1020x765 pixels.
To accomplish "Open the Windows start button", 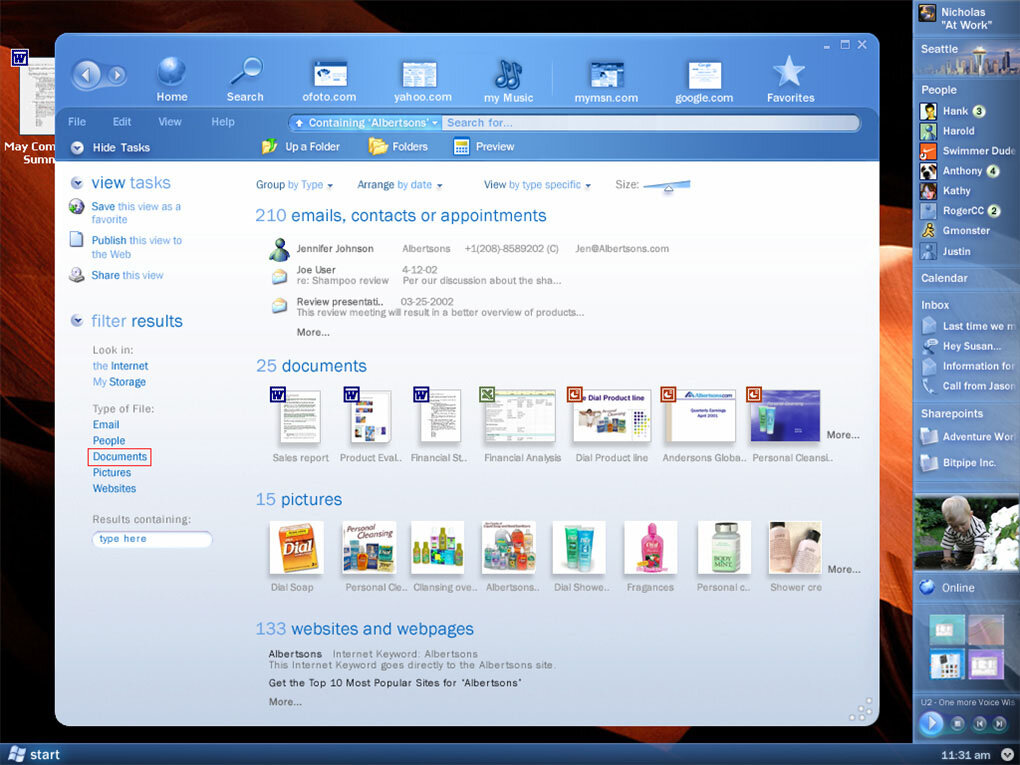I will (x=34, y=754).
